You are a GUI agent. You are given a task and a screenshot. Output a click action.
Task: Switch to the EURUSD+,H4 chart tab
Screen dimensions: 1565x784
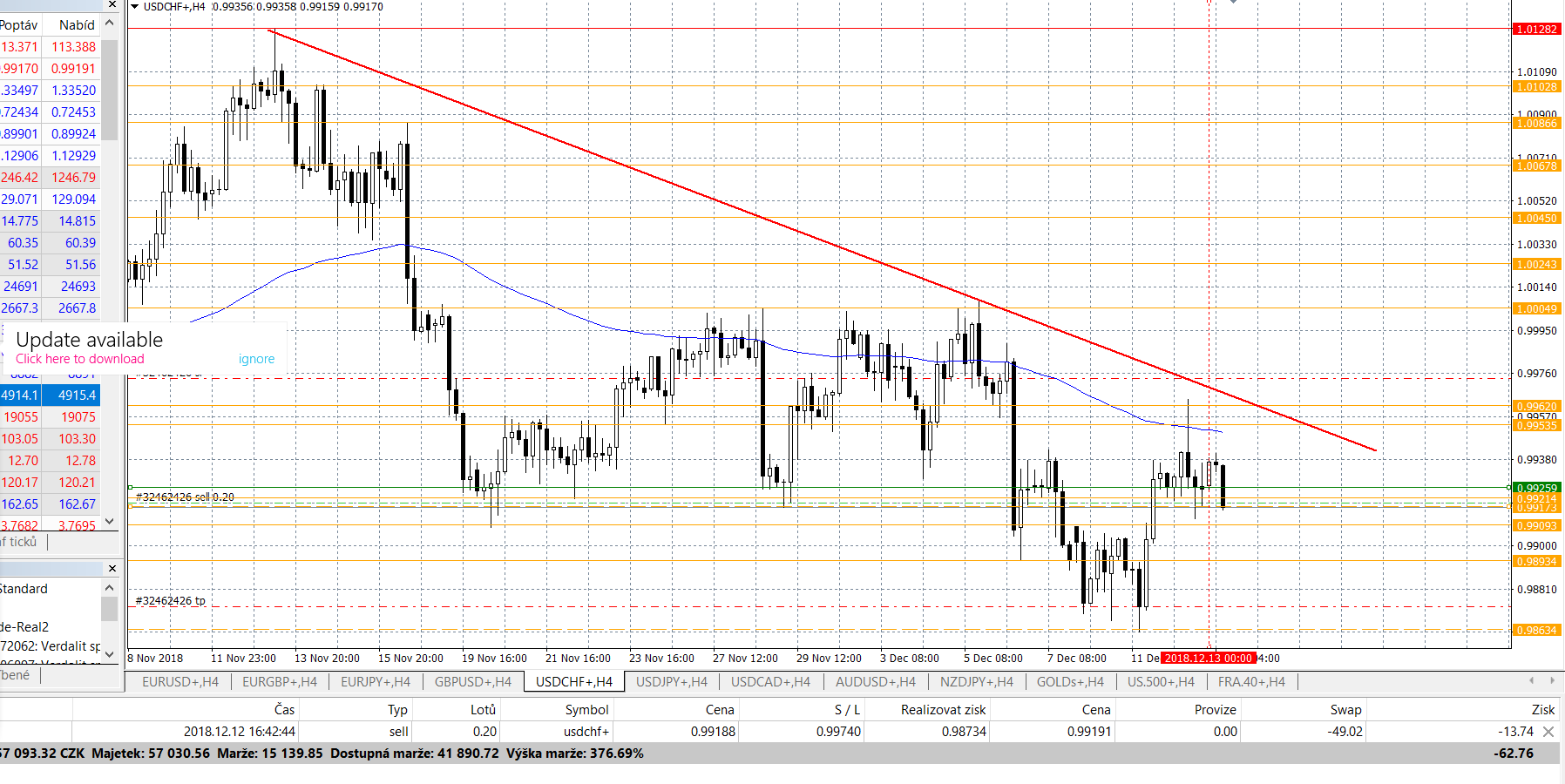(180, 682)
